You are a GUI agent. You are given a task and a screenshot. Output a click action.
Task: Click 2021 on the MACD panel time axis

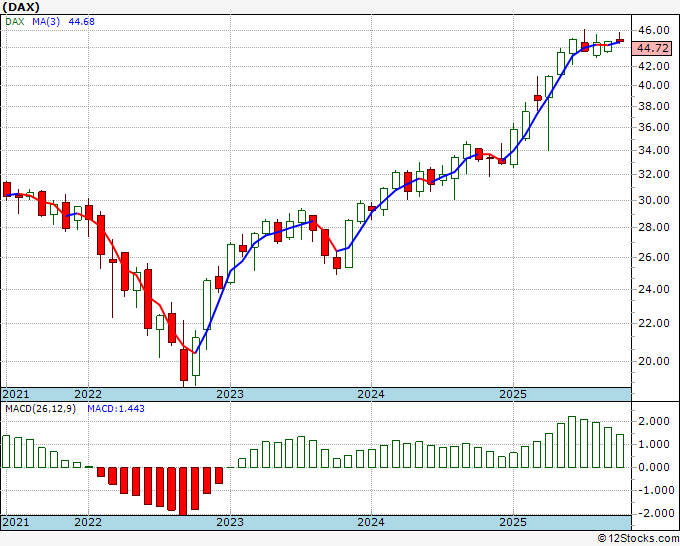tap(16, 522)
